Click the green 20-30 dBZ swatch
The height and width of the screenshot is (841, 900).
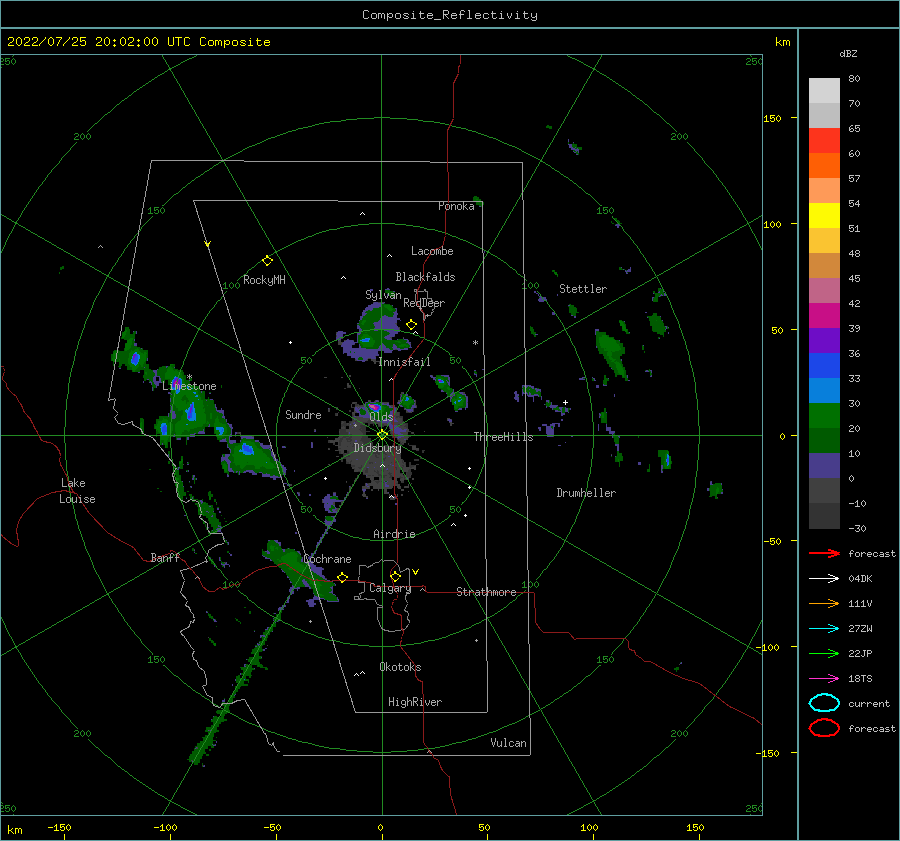[824, 416]
